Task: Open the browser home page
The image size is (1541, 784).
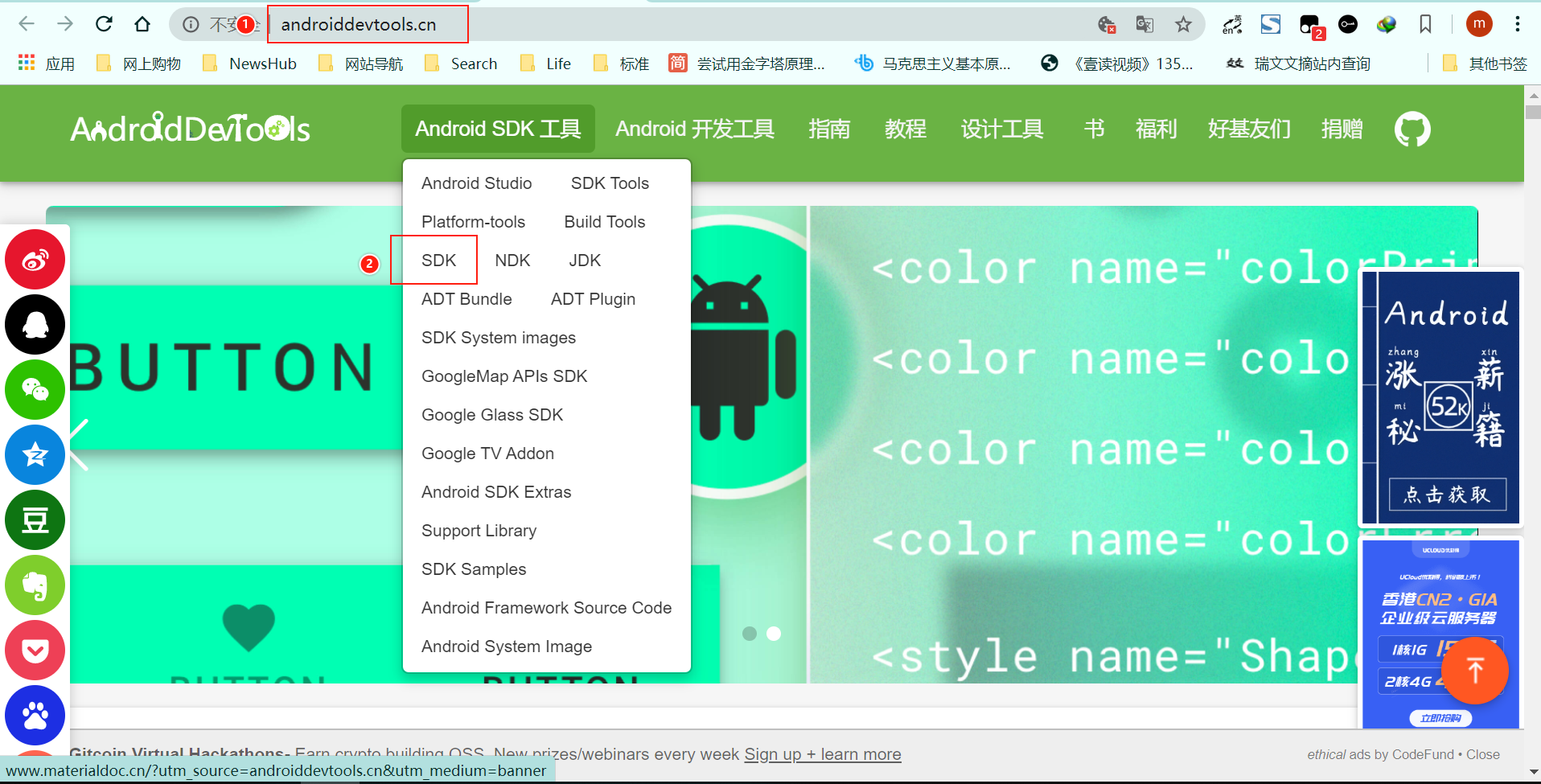Action: coord(142,24)
